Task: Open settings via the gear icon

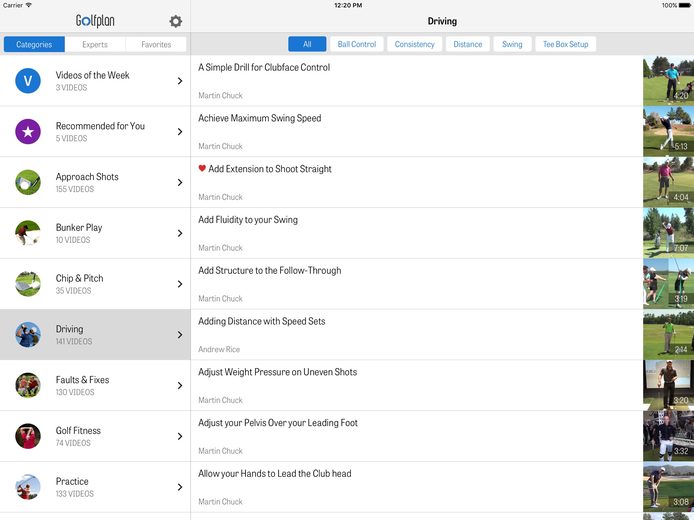Action: click(176, 21)
